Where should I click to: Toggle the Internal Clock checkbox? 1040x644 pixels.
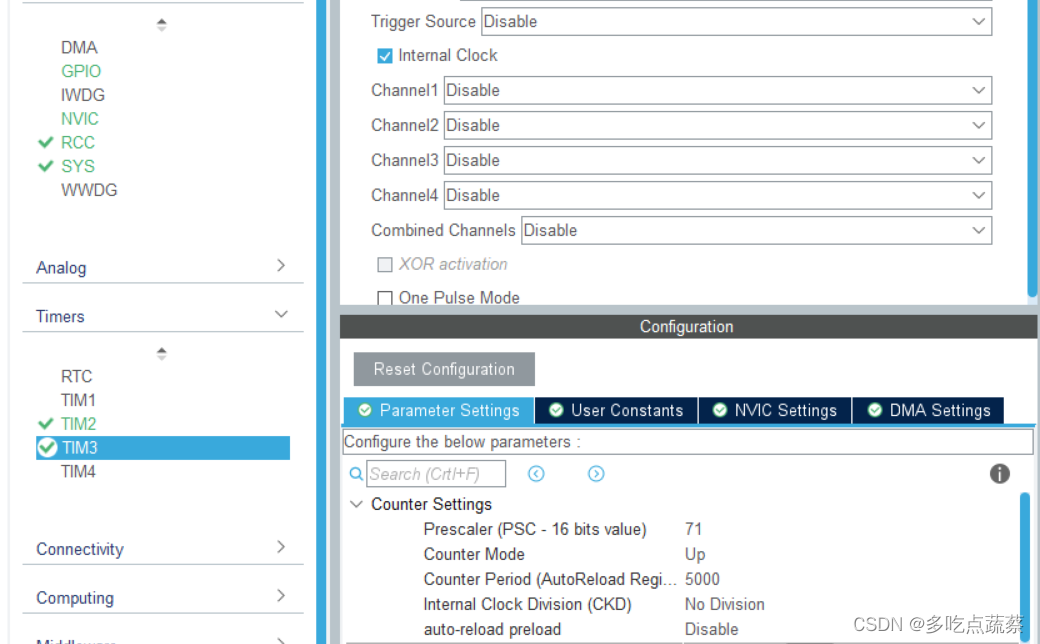coord(385,56)
